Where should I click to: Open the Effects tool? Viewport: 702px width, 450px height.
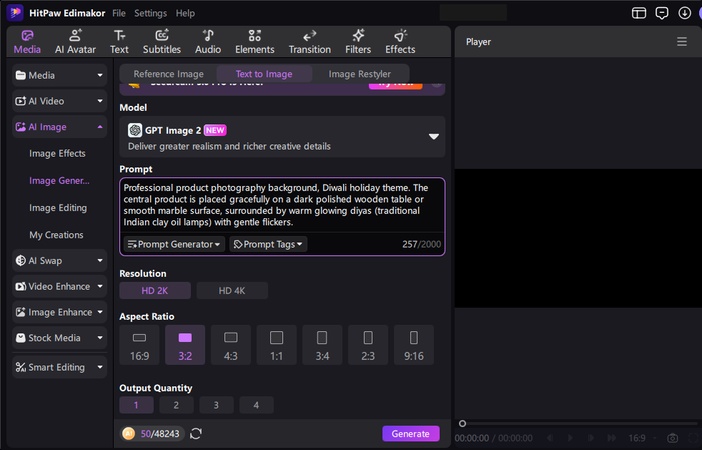tap(400, 42)
